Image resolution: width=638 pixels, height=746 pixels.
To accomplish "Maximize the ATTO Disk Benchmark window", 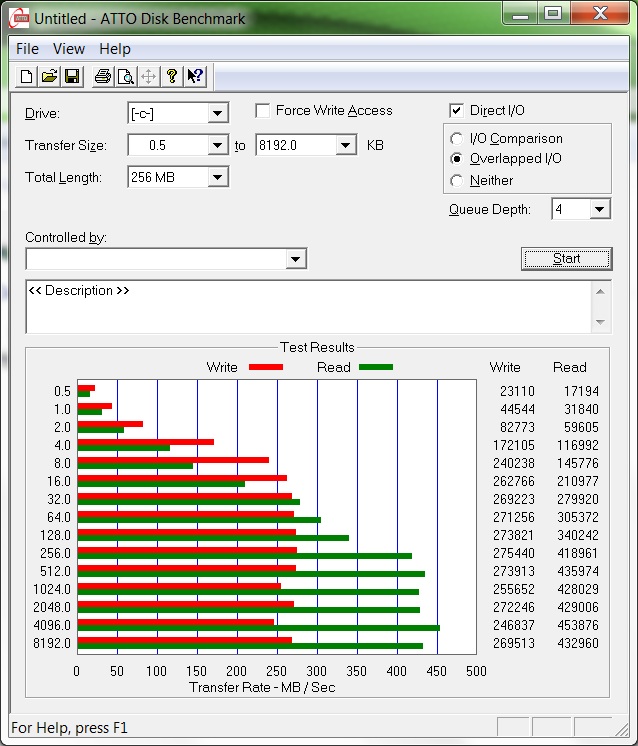I will coord(553,14).
